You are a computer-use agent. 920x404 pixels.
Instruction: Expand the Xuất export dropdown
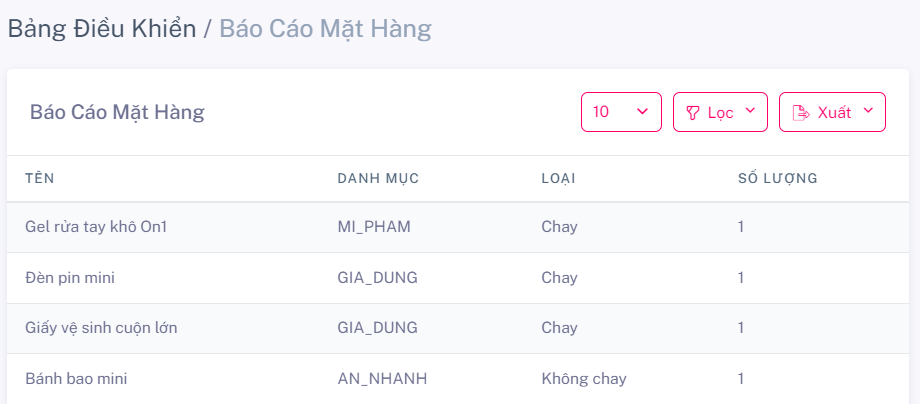click(832, 112)
